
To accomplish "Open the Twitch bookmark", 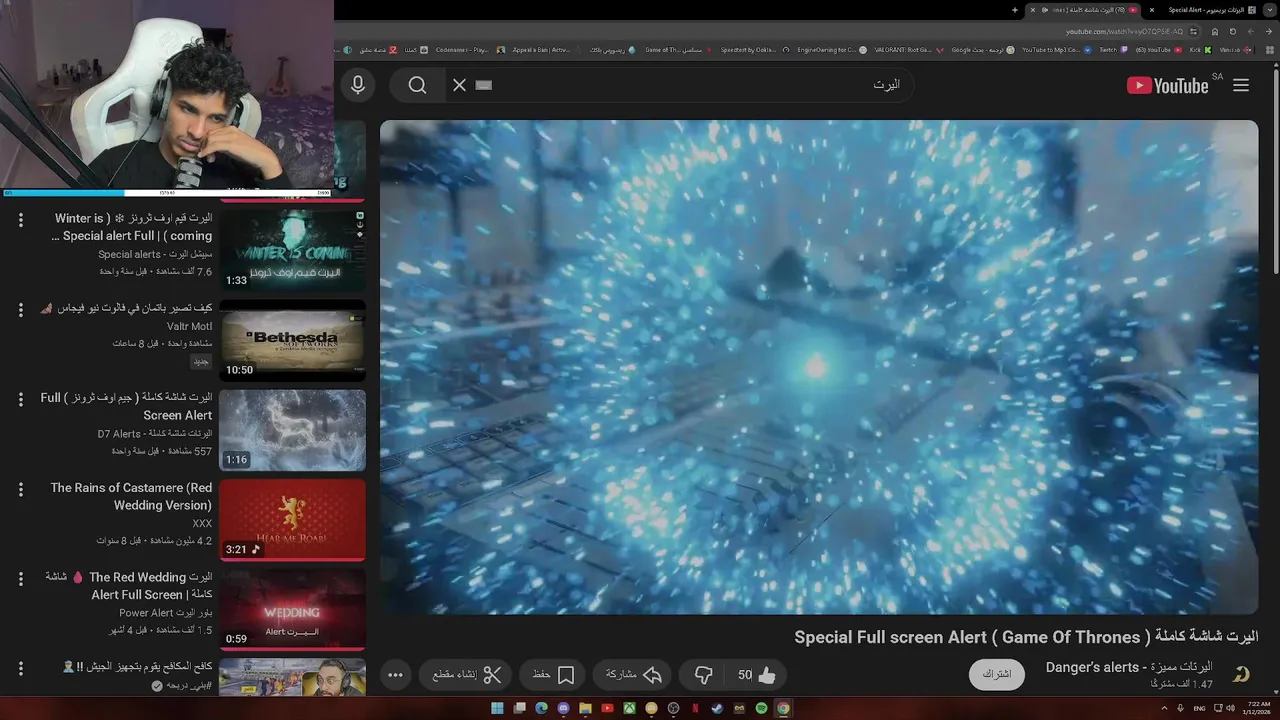I will (x=1114, y=49).
